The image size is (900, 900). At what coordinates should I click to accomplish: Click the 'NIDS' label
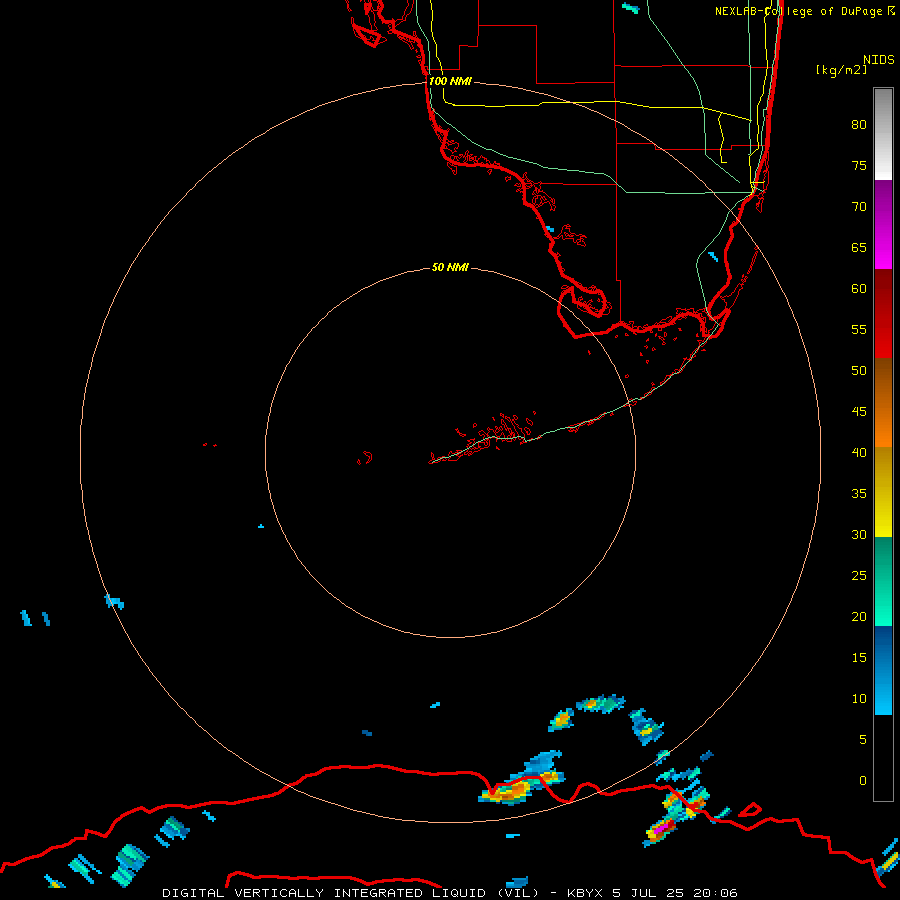[x=879, y=59]
